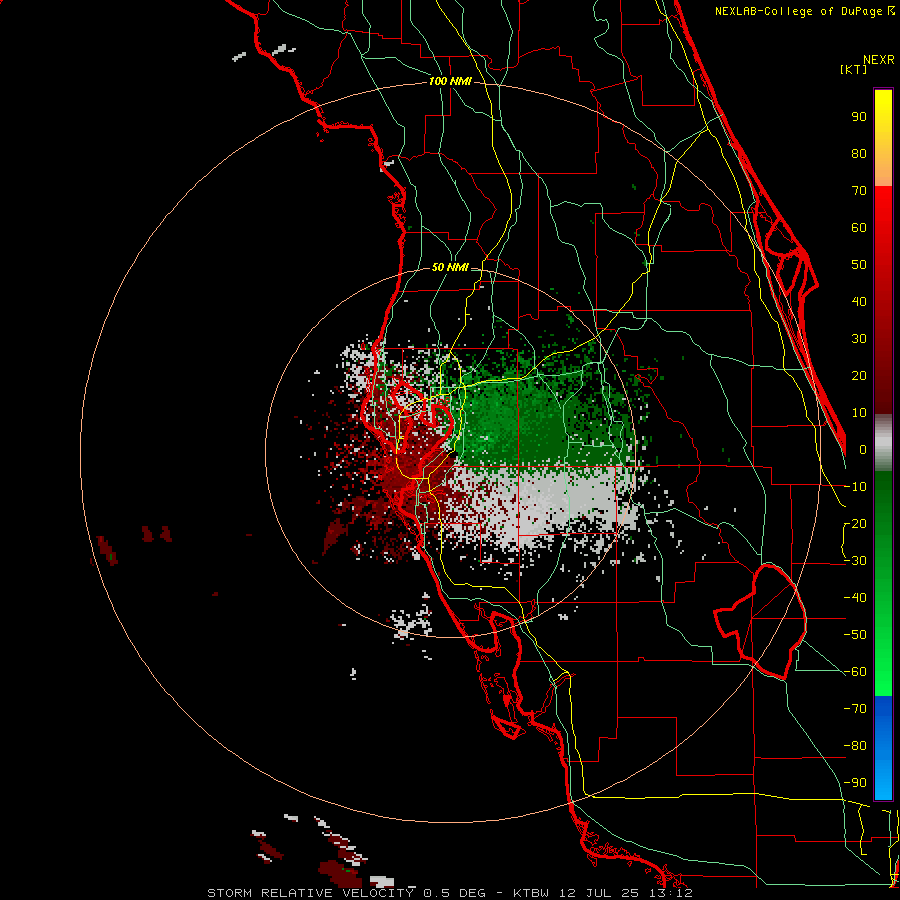Select the -90 knots scale label
The image size is (900, 900).
(x=855, y=783)
